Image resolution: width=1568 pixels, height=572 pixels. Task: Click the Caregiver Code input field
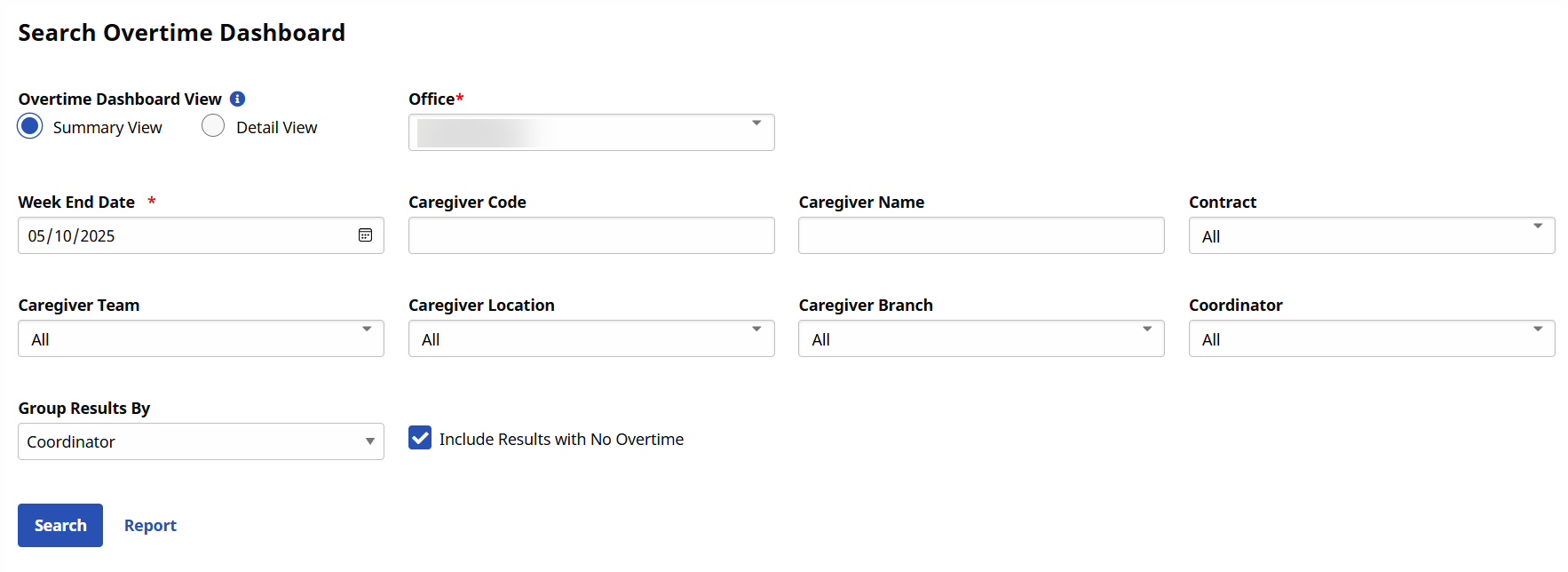tap(590, 235)
